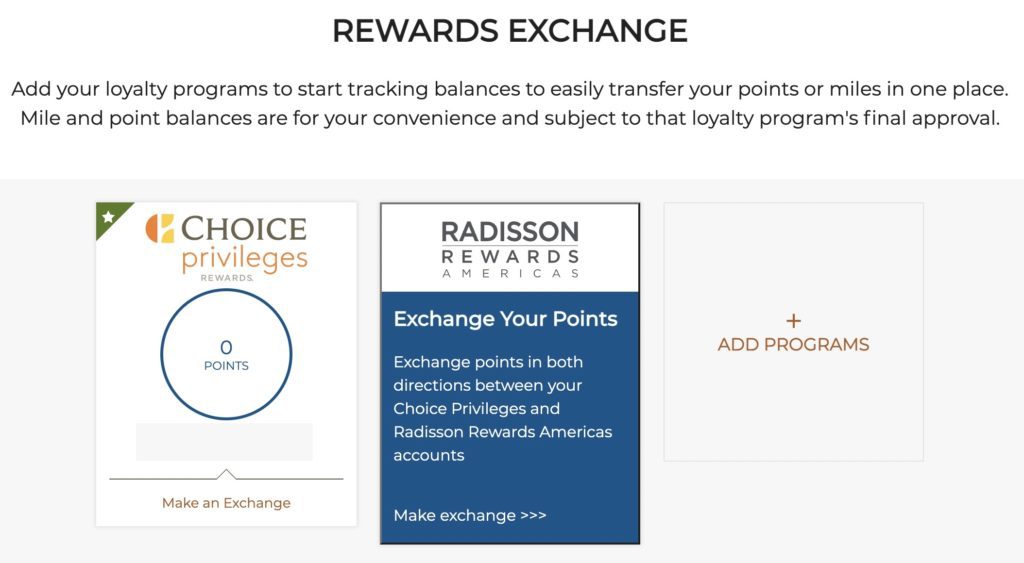Click the Rewards Exchange page title
The height and width of the screenshot is (563, 1024).
510,31
